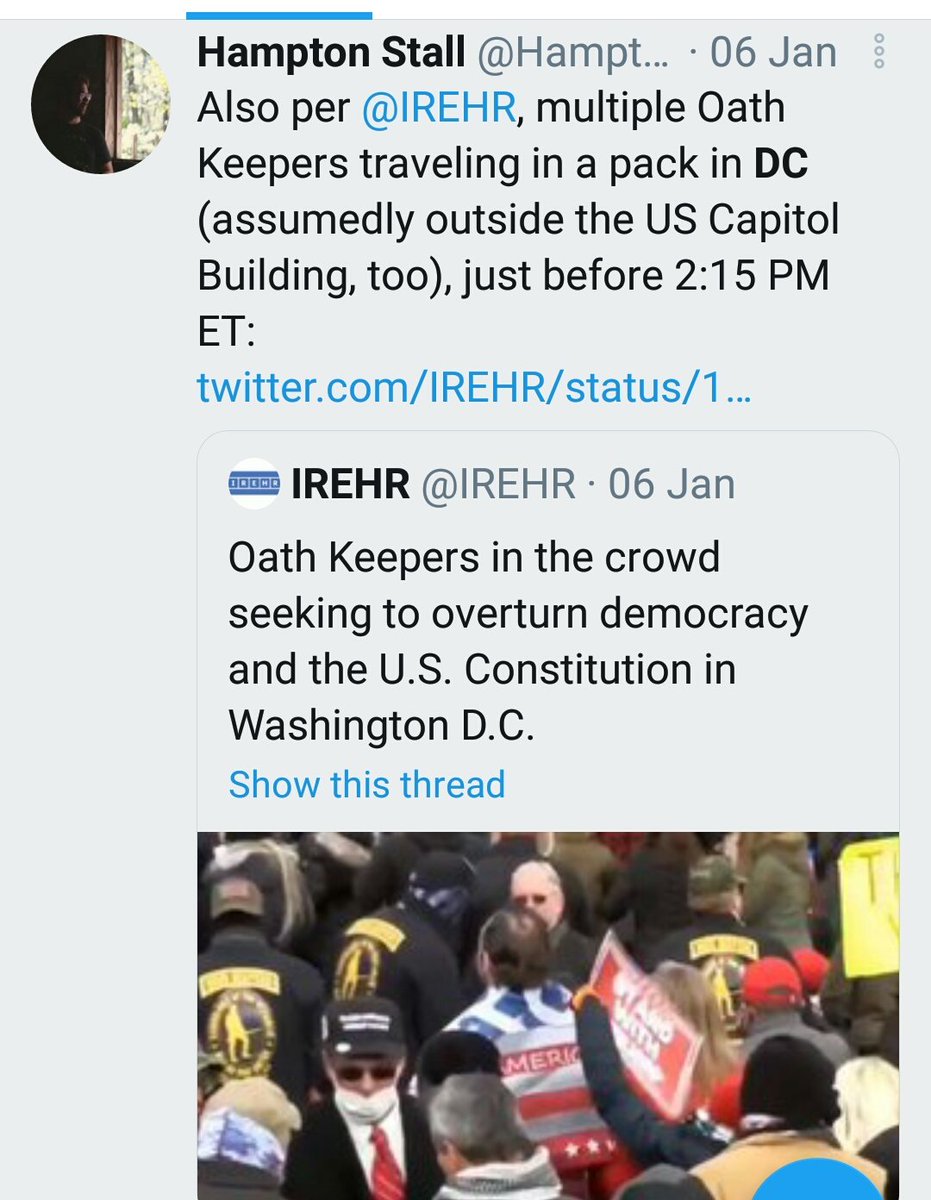Open the Oath Keepers crowd photo
This screenshot has height=1200, width=931.
[x=547, y=1015]
